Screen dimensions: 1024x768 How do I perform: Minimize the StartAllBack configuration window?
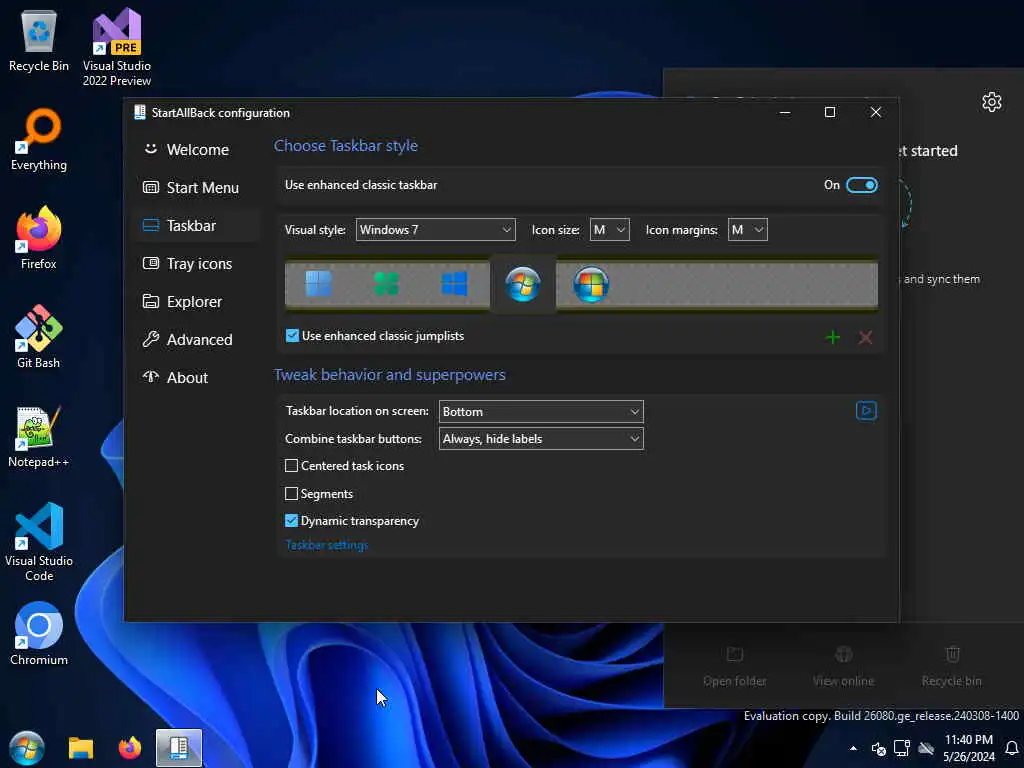click(785, 112)
